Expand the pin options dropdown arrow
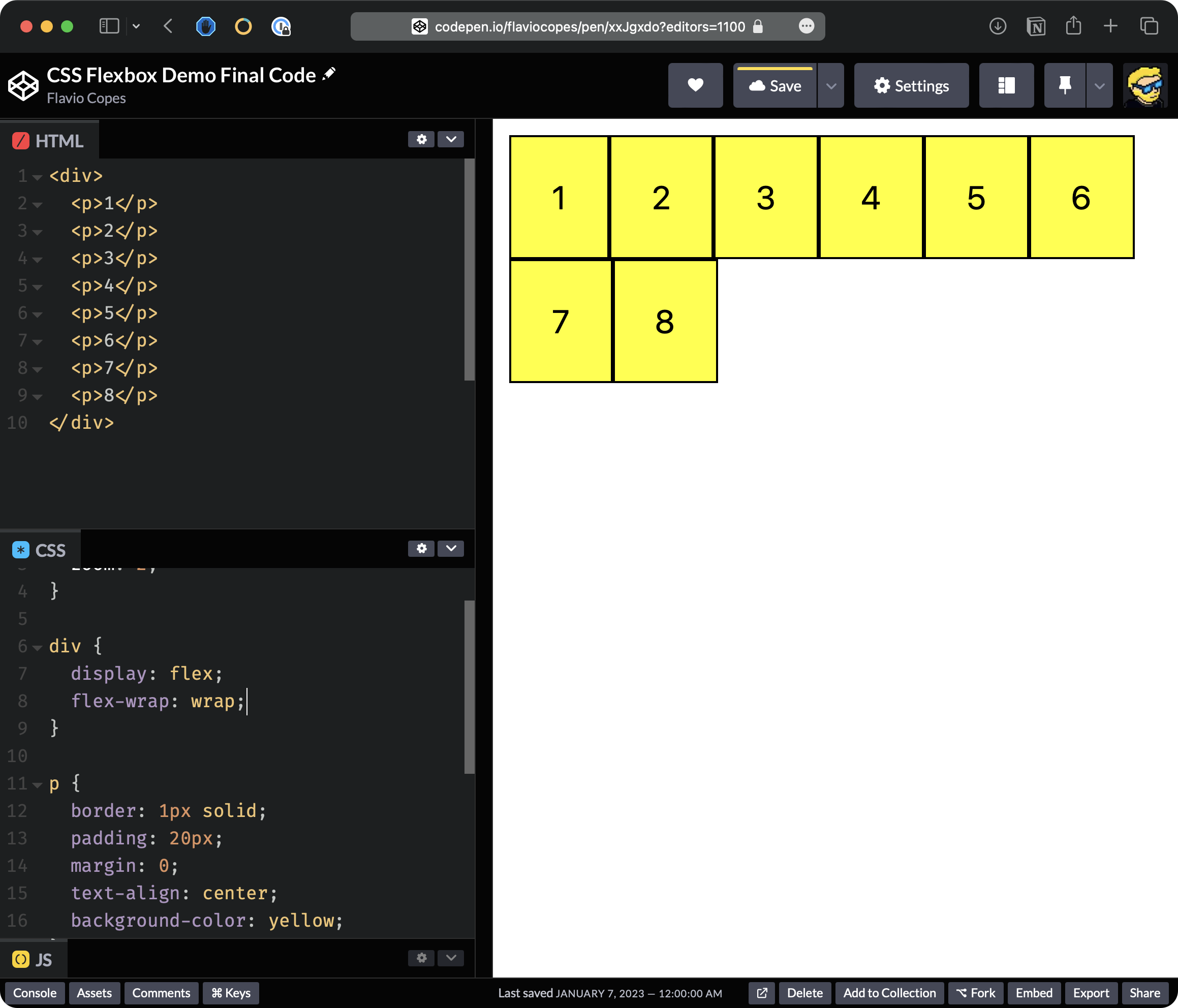The height and width of the screenshot is (1008, 1178). coord(1099,86)
